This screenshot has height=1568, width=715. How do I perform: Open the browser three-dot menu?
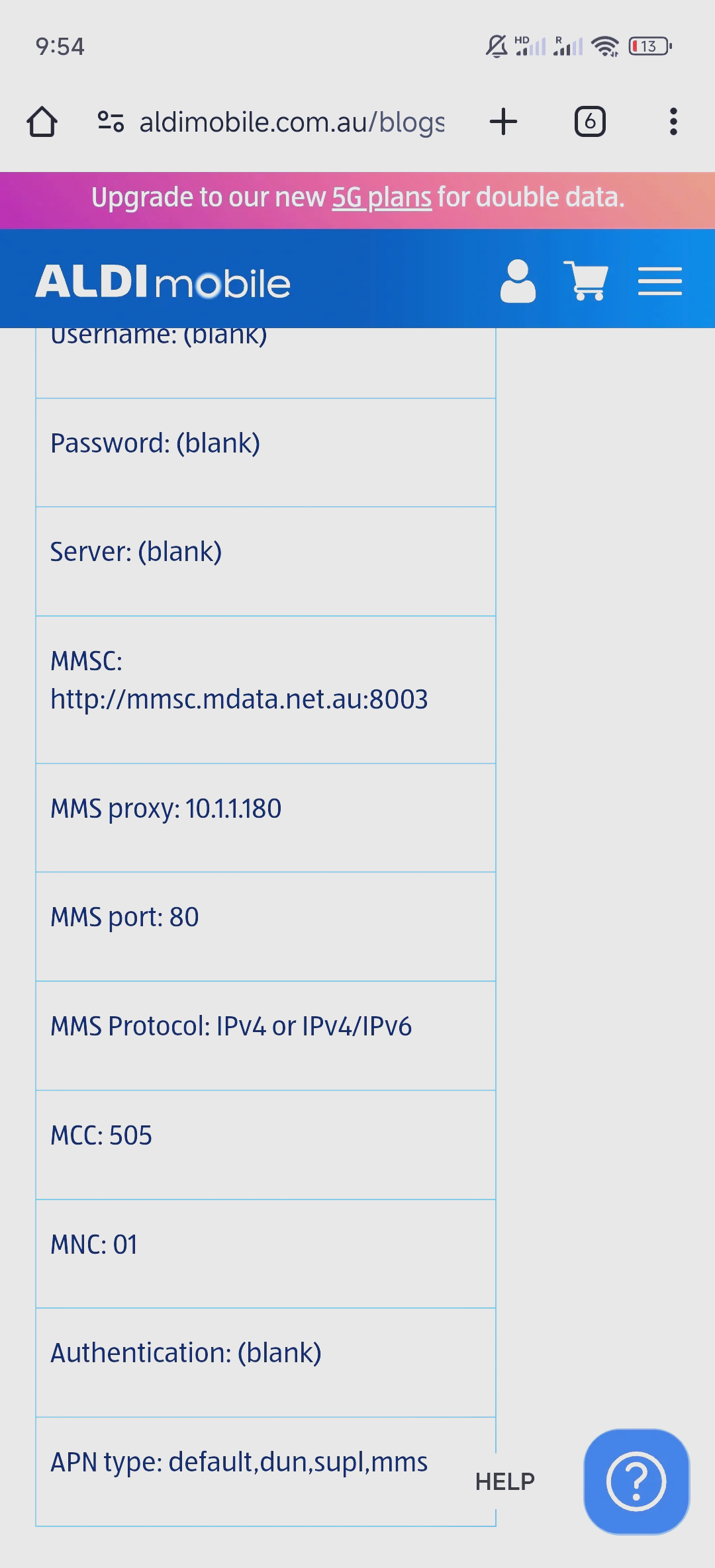click(x=673, y=122)
